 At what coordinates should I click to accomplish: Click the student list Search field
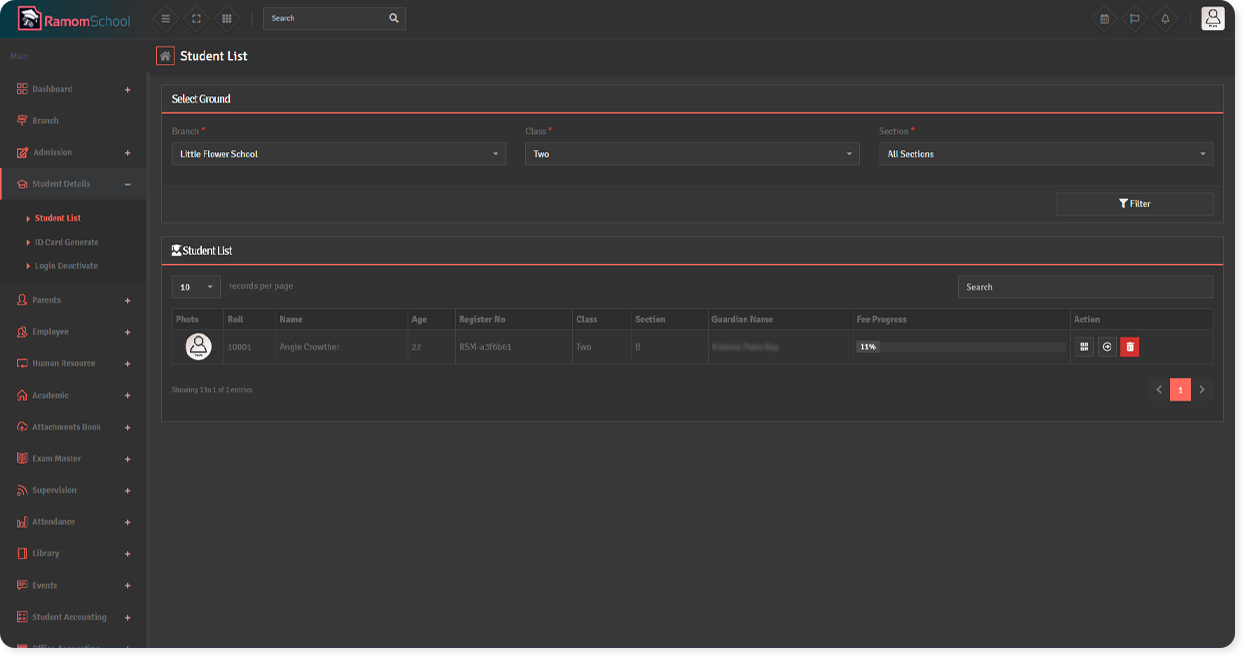pyautogui.click(x=1085, y=287)
